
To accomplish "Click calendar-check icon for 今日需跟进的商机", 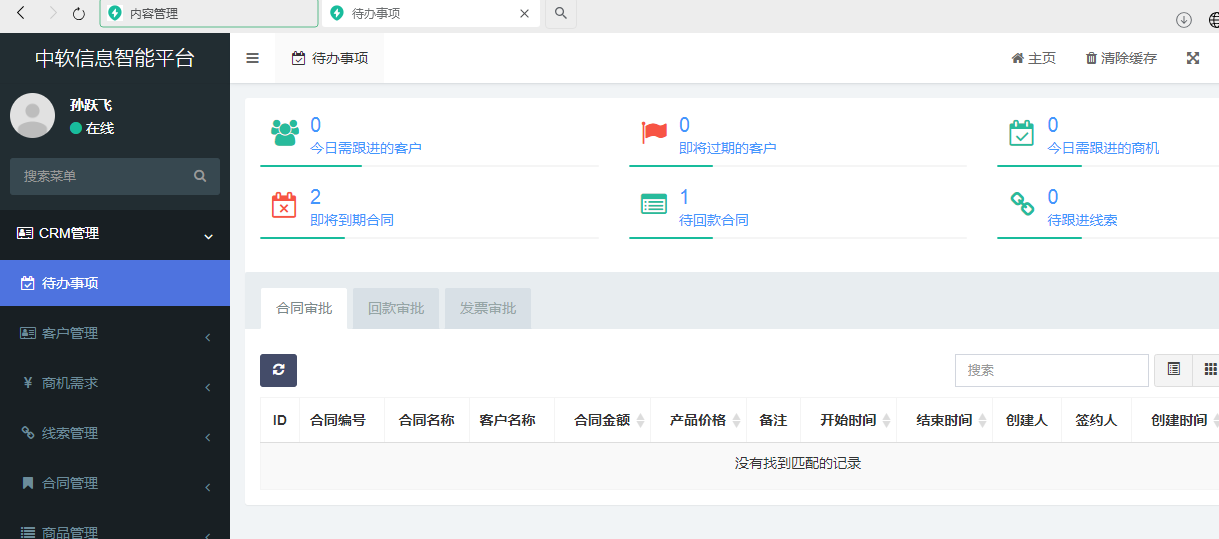I will tap(1021, 132).
